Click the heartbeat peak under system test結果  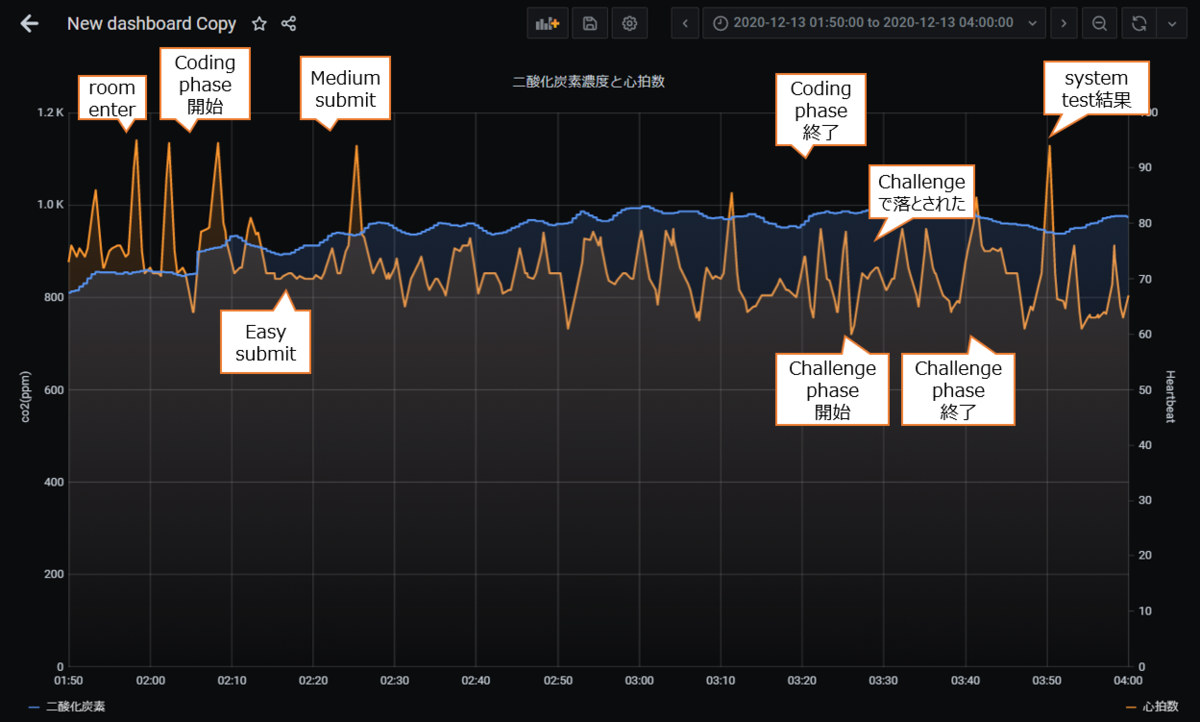click(x=1049, y=147)
